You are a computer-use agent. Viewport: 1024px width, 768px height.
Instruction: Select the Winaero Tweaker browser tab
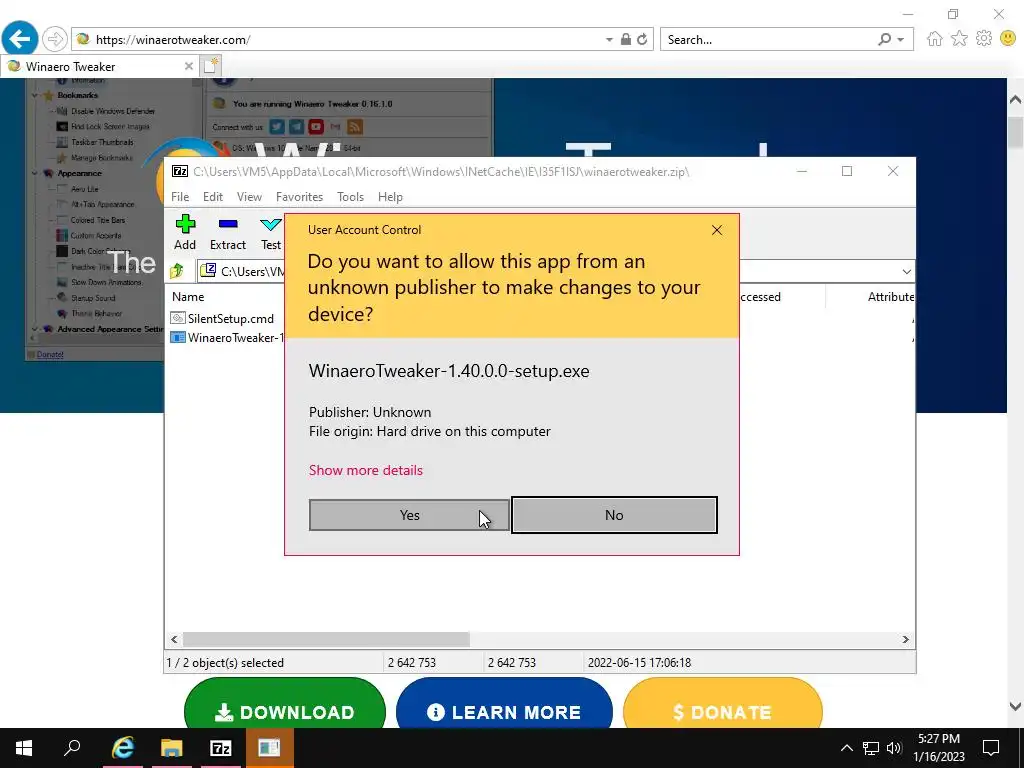click(99, 66)
